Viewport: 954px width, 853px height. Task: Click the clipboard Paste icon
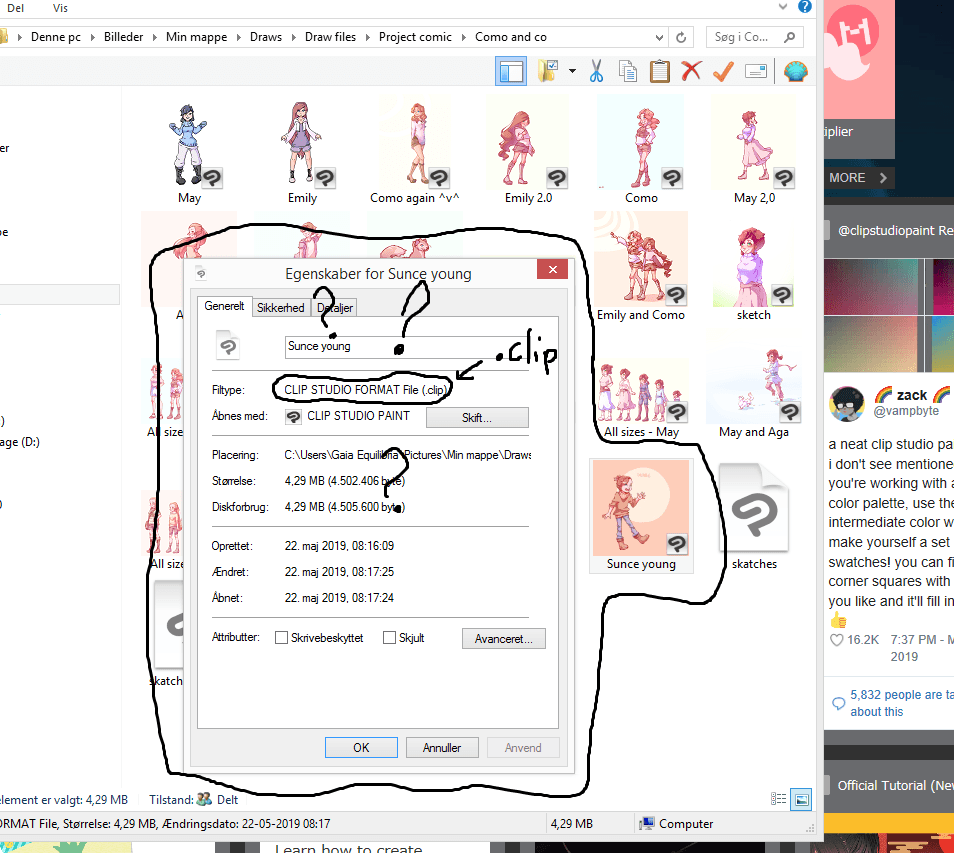tap(659, 72)
